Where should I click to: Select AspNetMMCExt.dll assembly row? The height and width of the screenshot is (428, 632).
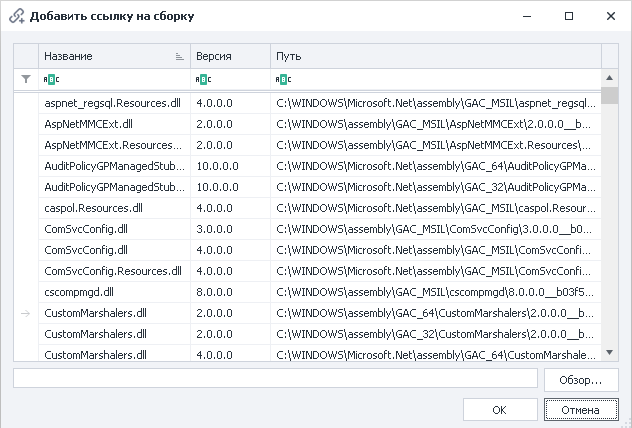(x=115, y=124)
